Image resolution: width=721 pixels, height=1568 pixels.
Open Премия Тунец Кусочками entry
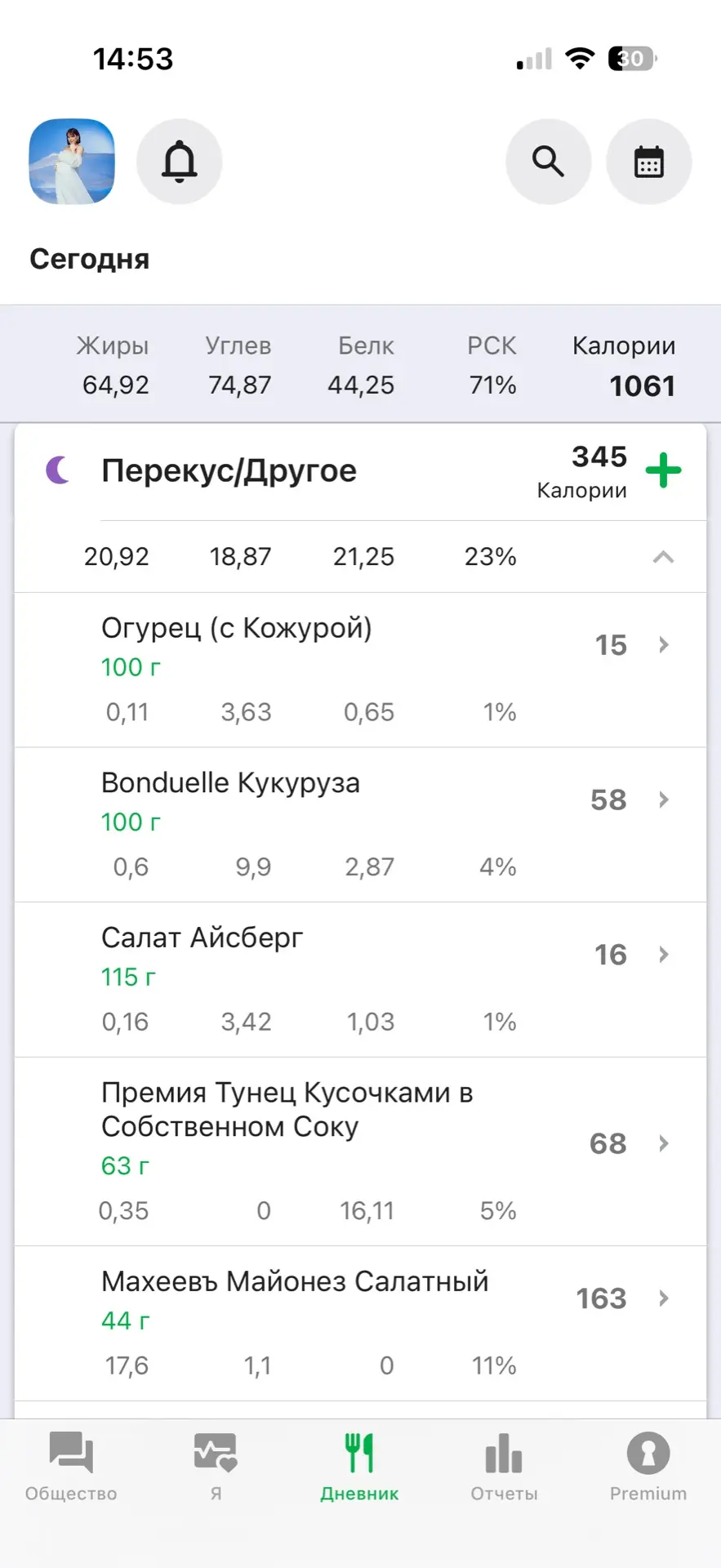point(360,1151)
